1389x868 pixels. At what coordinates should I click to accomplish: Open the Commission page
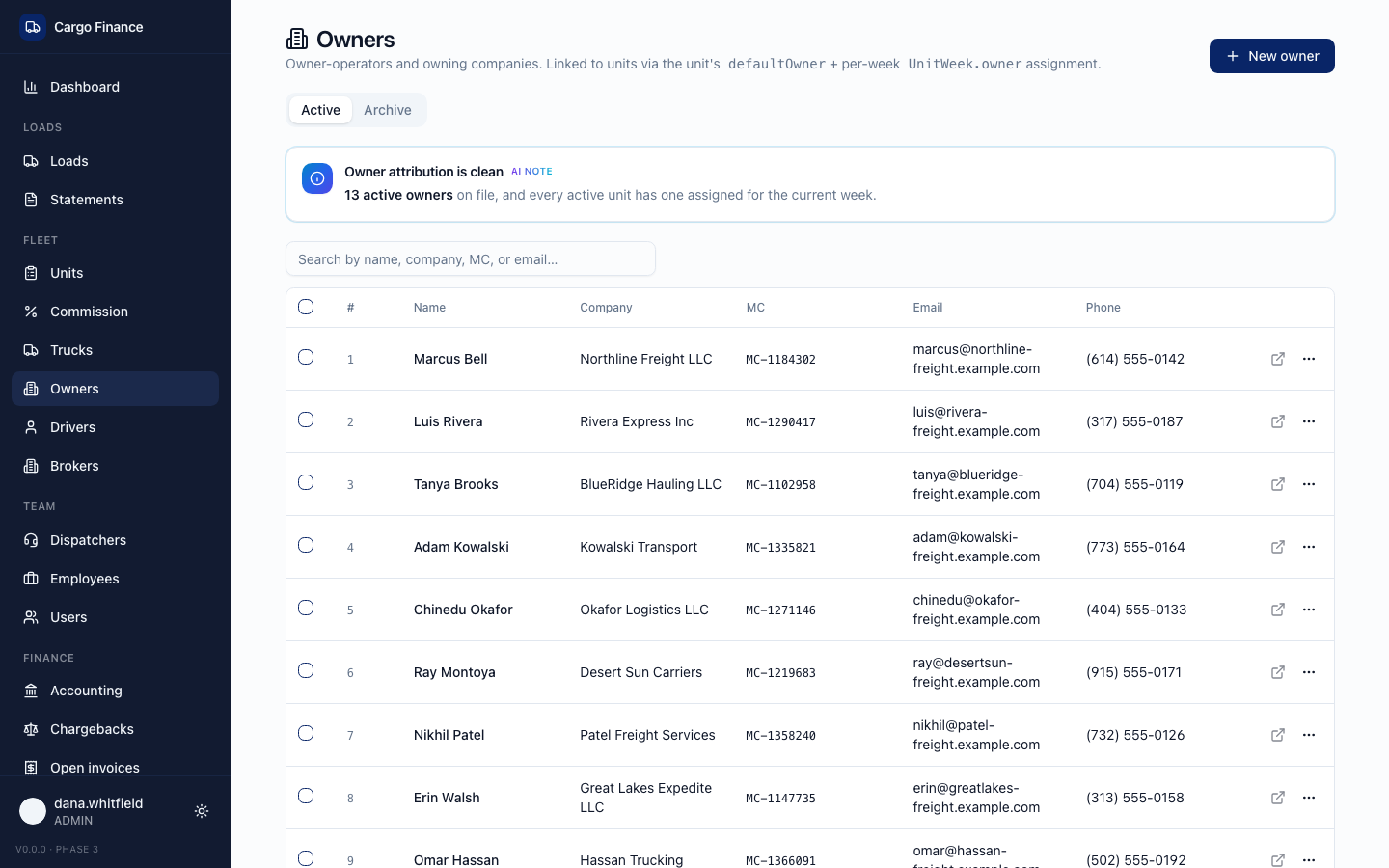pyautogui.click(x=115, y=312)
